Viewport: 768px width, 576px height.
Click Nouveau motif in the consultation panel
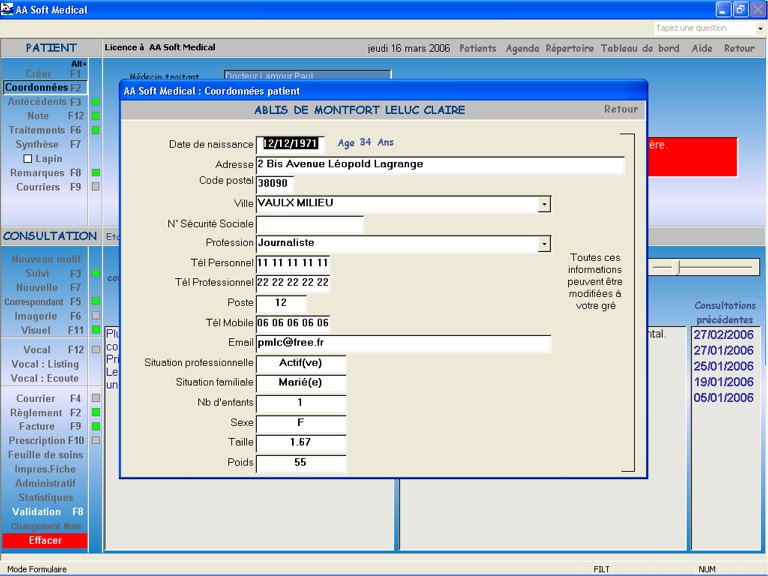coord(46,259)
